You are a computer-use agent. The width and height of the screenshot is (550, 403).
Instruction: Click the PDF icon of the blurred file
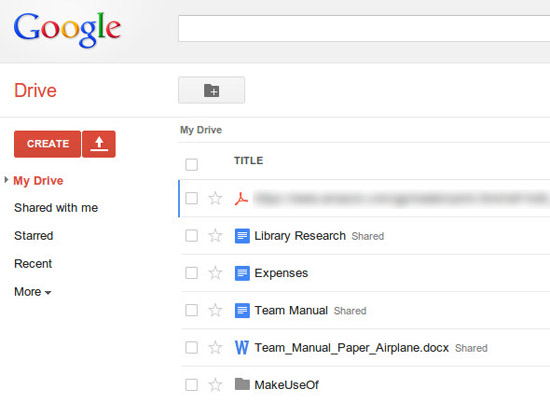coord(241,199)
